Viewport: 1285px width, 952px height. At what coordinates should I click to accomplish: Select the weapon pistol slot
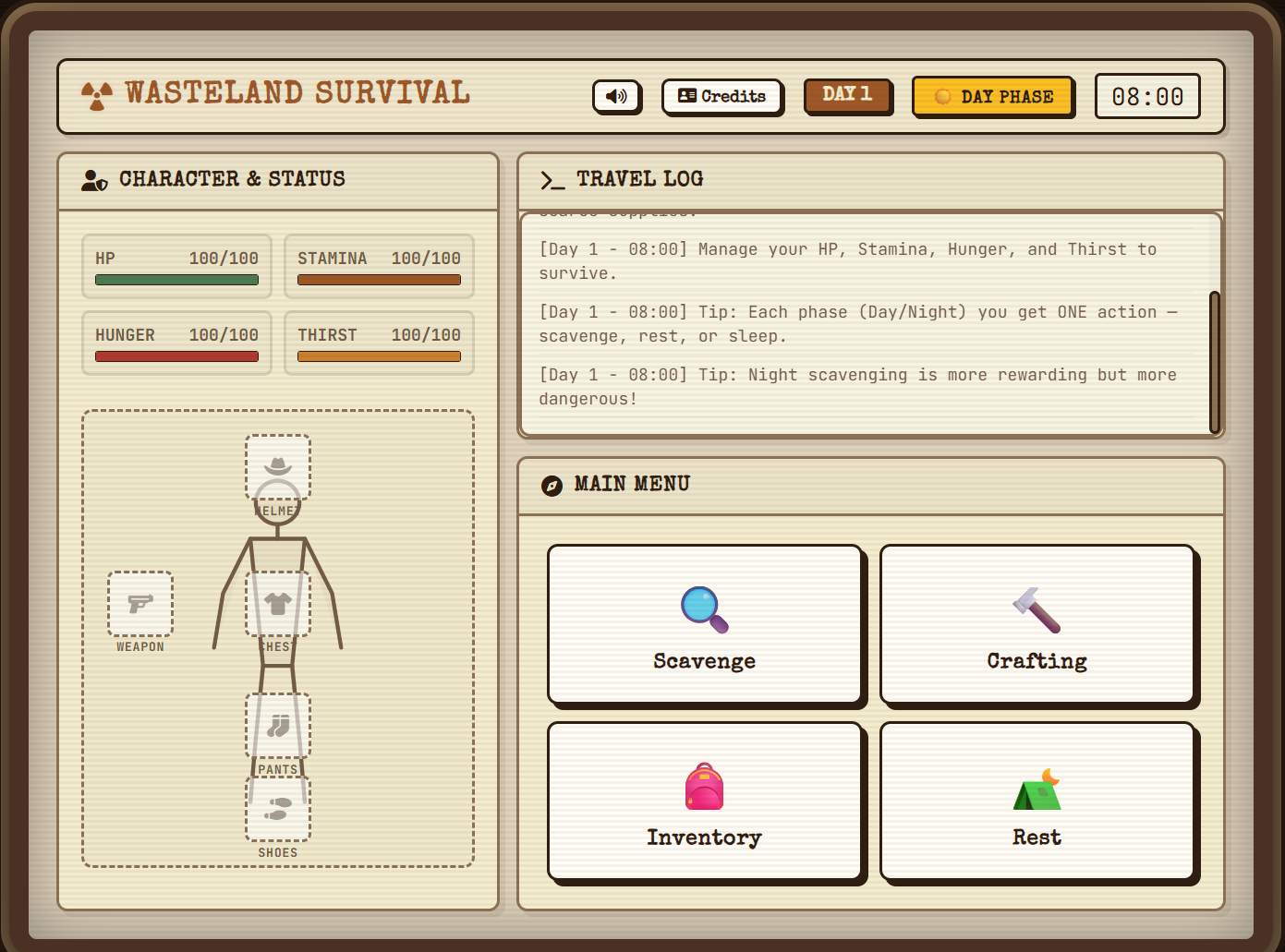(140, 604)
